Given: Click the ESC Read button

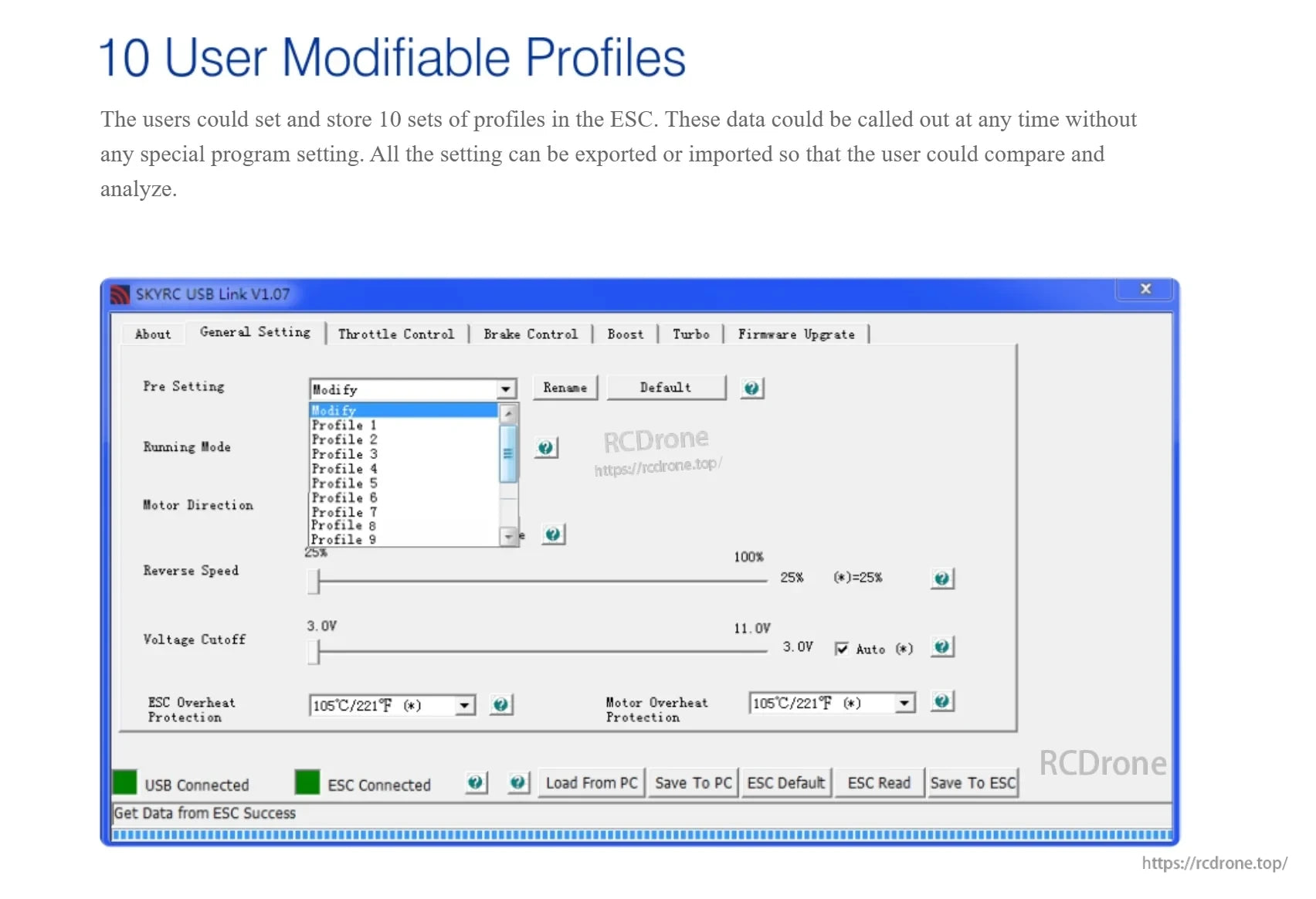Looking at the screenshot, I should tap(879, 783).
